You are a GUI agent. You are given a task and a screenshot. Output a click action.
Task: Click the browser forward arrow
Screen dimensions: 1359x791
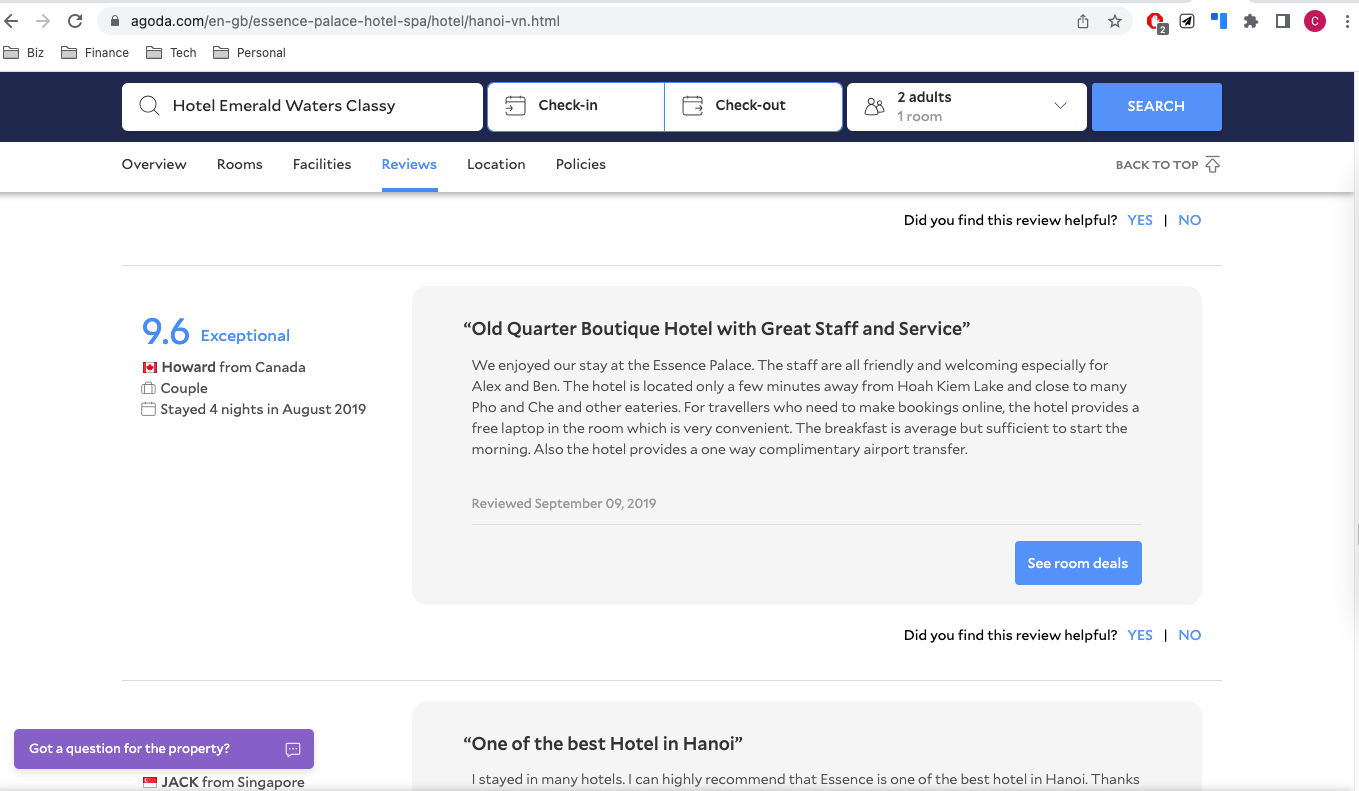coord(43,21)
